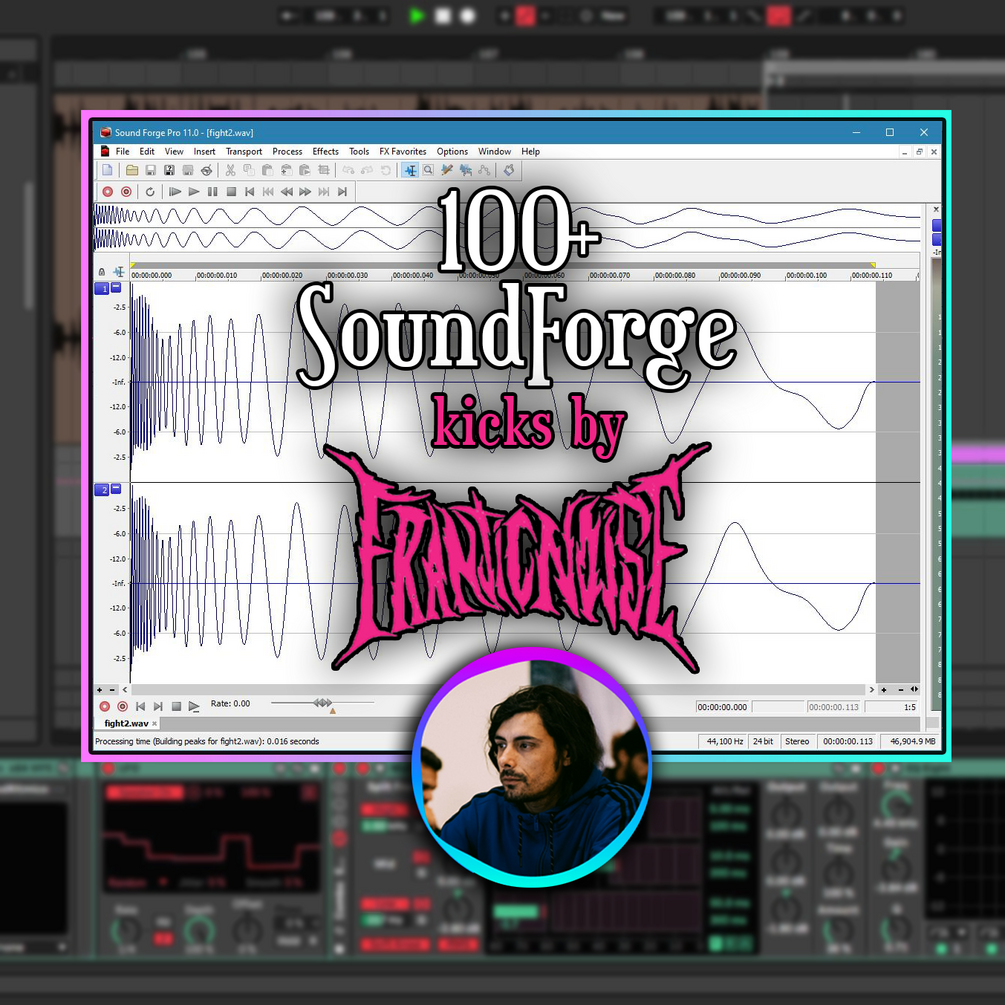Click Record in the main transport toolbar

coord(108,192)
